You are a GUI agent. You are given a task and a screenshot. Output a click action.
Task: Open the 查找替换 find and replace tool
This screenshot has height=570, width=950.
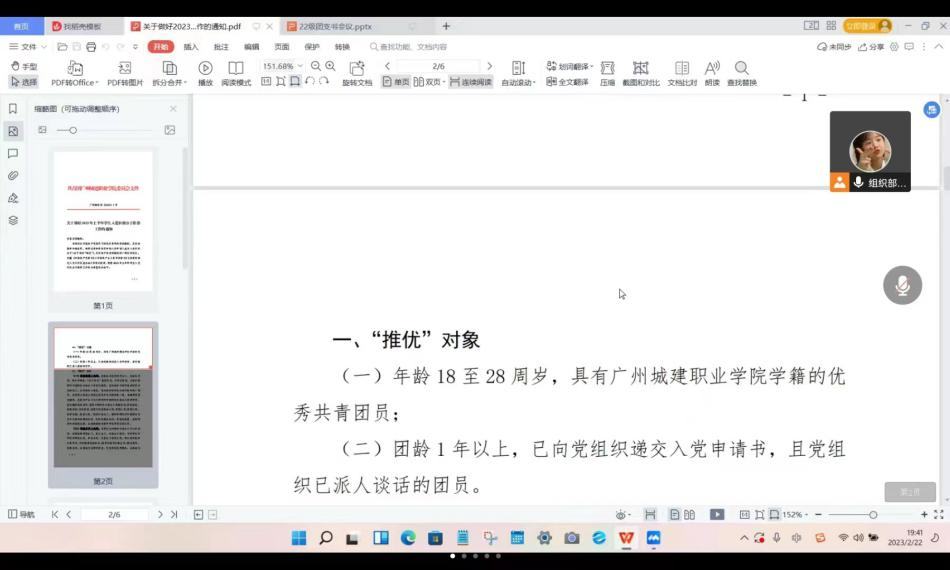tap(741, 68)
